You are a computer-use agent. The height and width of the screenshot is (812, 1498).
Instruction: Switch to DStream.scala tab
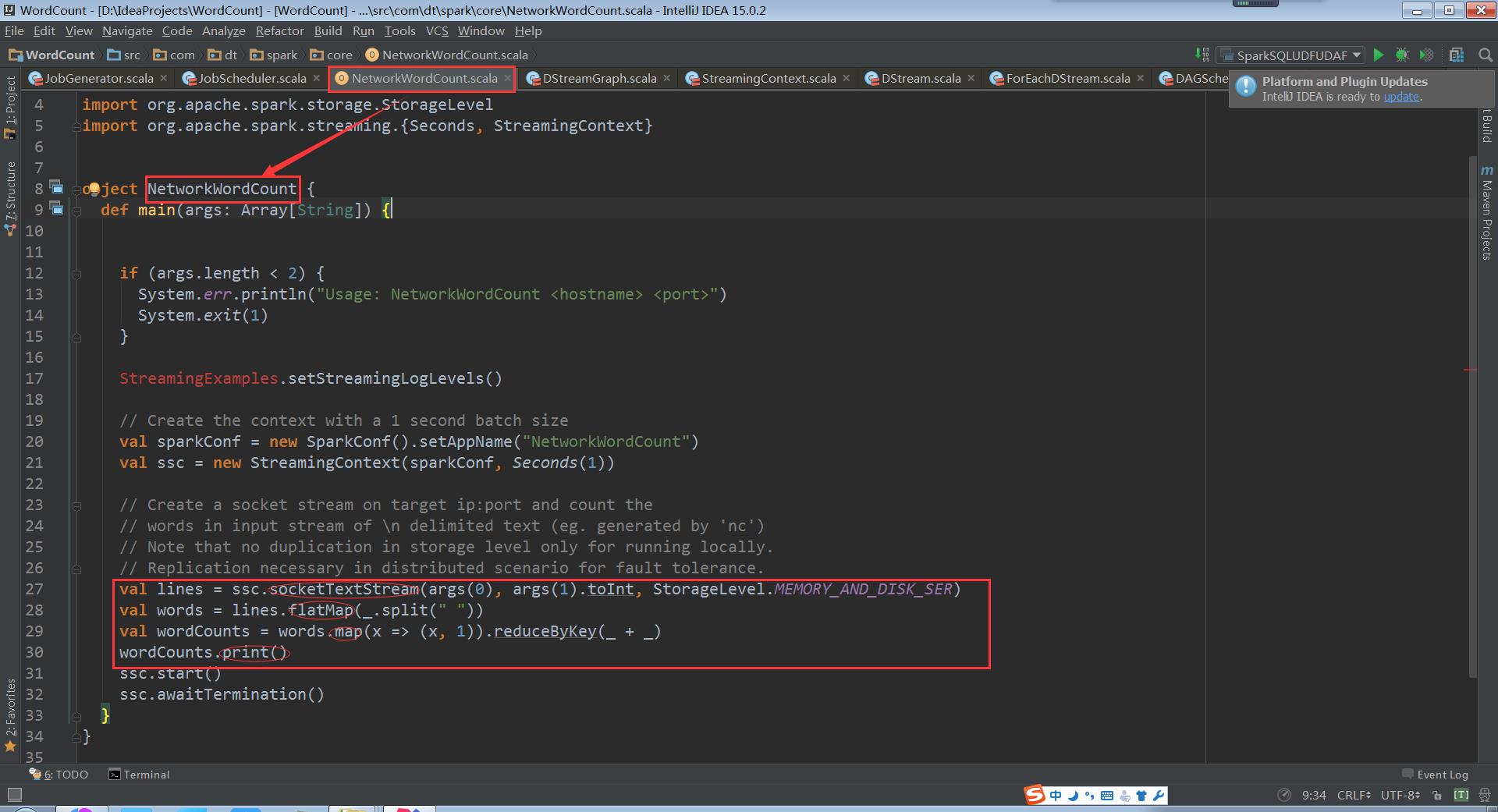pyautogui.click(x=921, y=78)
